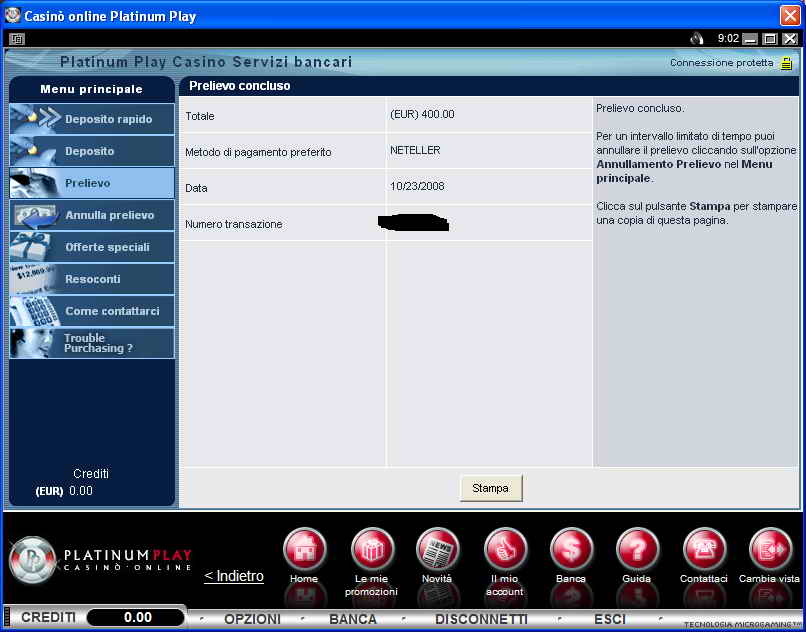Open Il mio account thumbs-up icon
This screenshot has height=632, width=806.
[506, 549]
